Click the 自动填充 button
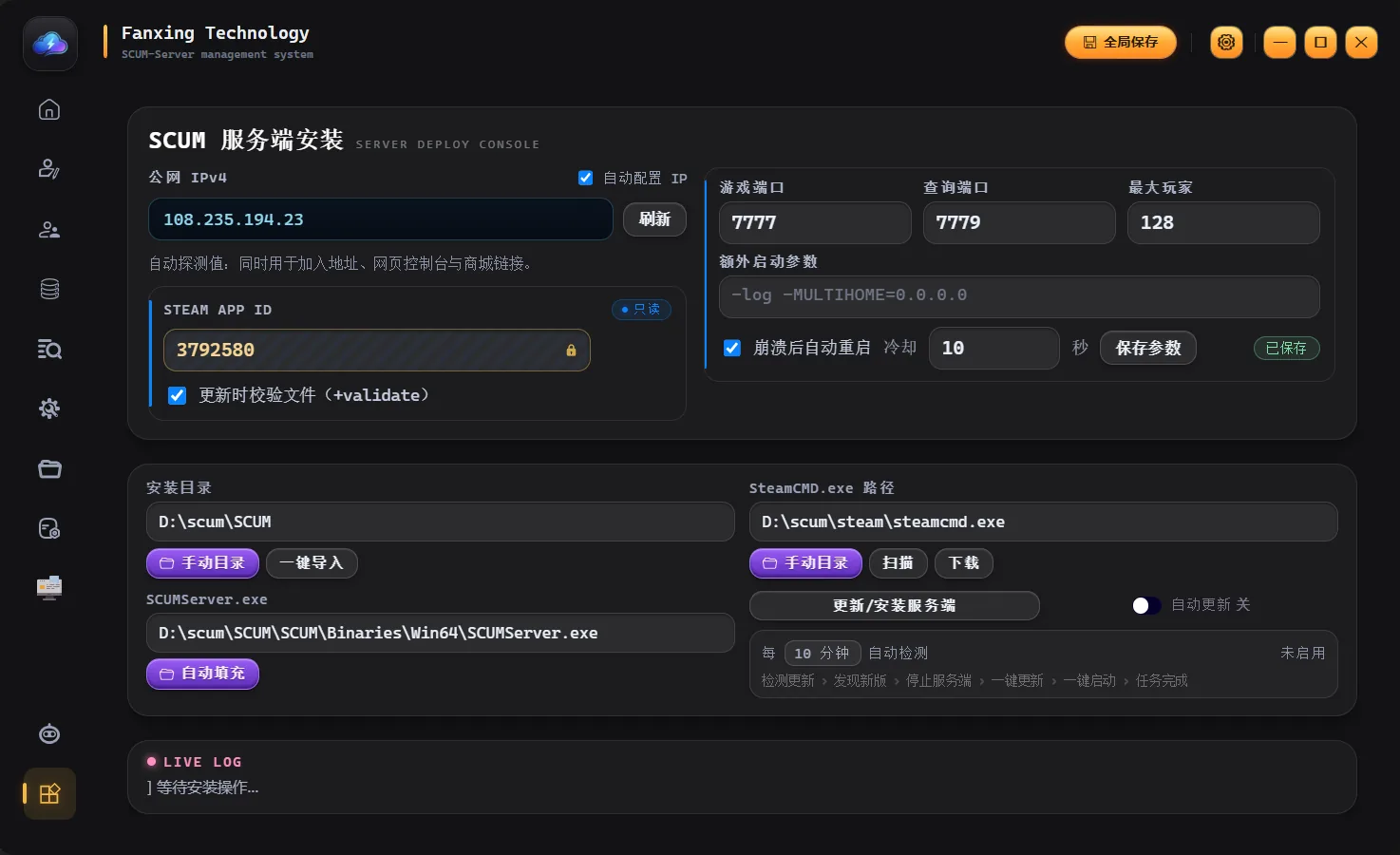The image size is (1400, 855). pyautogui.click(x=202, y=674)
